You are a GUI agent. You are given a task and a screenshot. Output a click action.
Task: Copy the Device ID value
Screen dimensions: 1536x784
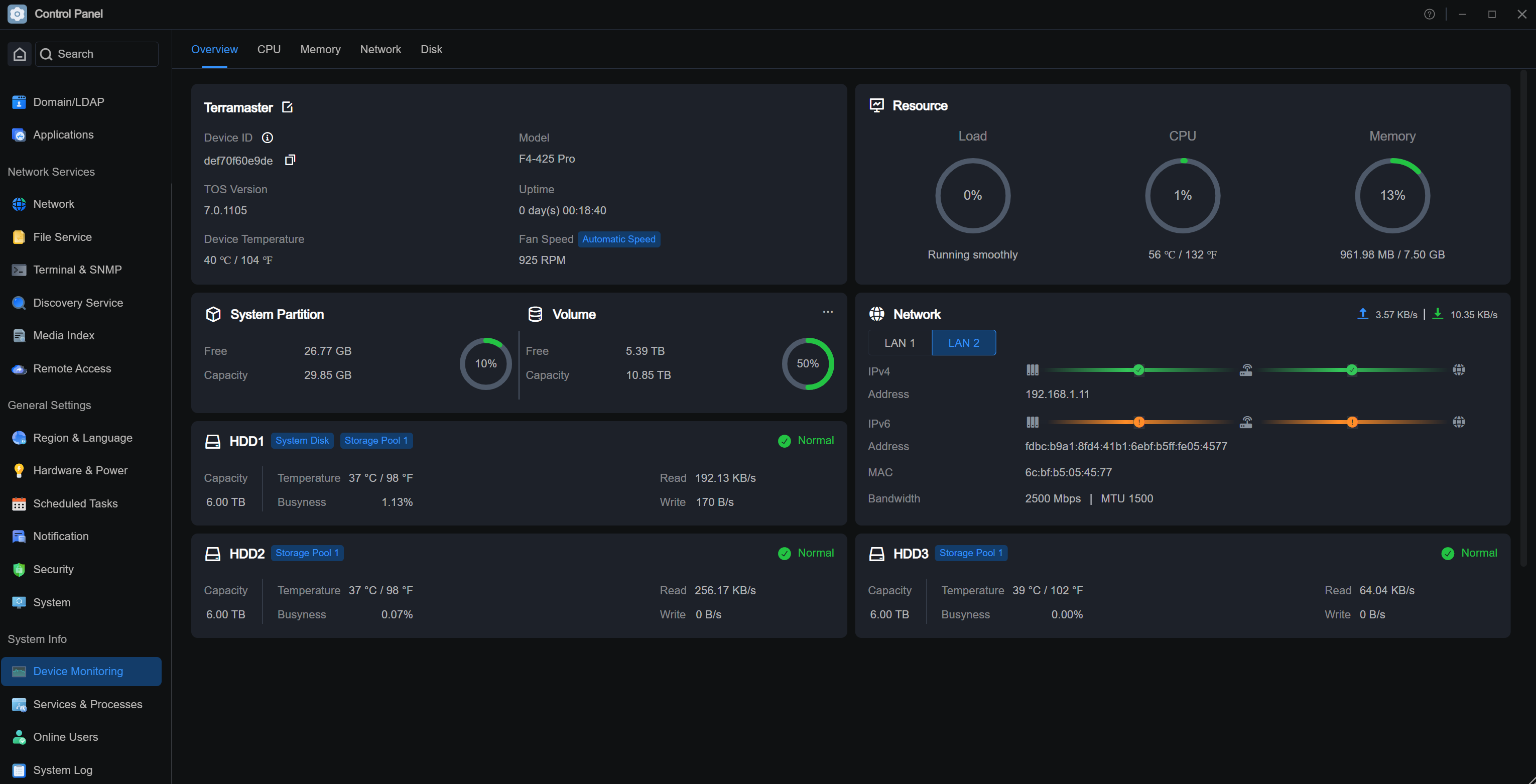point(290,160)
